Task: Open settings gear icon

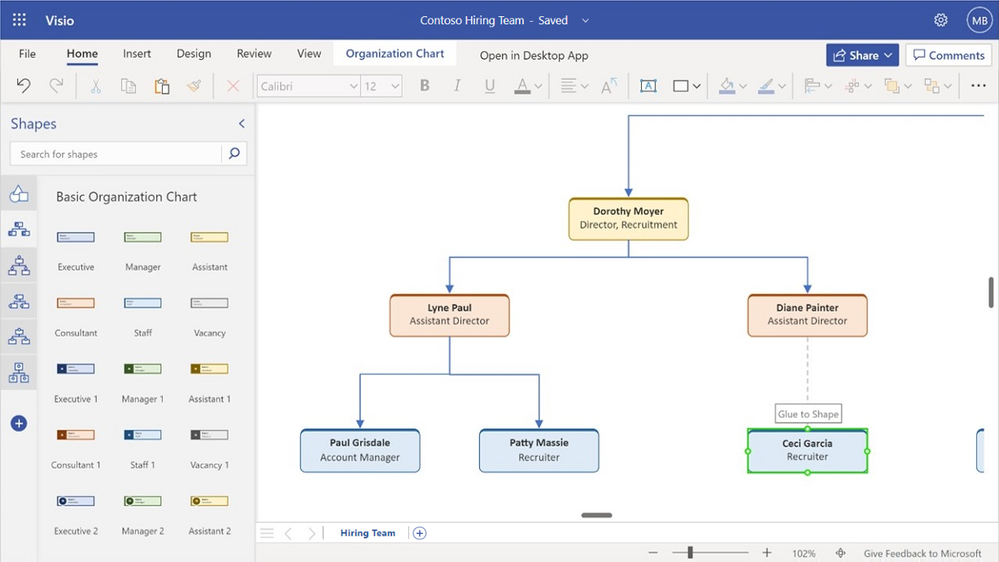Action: pyautogui.click(x=940, y=20)
